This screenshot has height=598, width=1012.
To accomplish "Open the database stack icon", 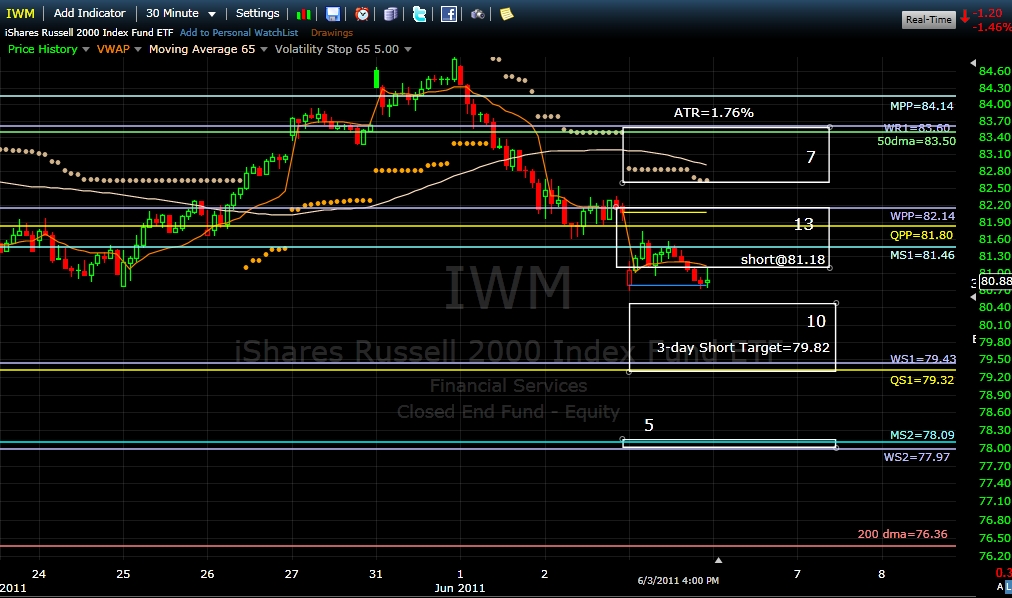I will point(390,14).
